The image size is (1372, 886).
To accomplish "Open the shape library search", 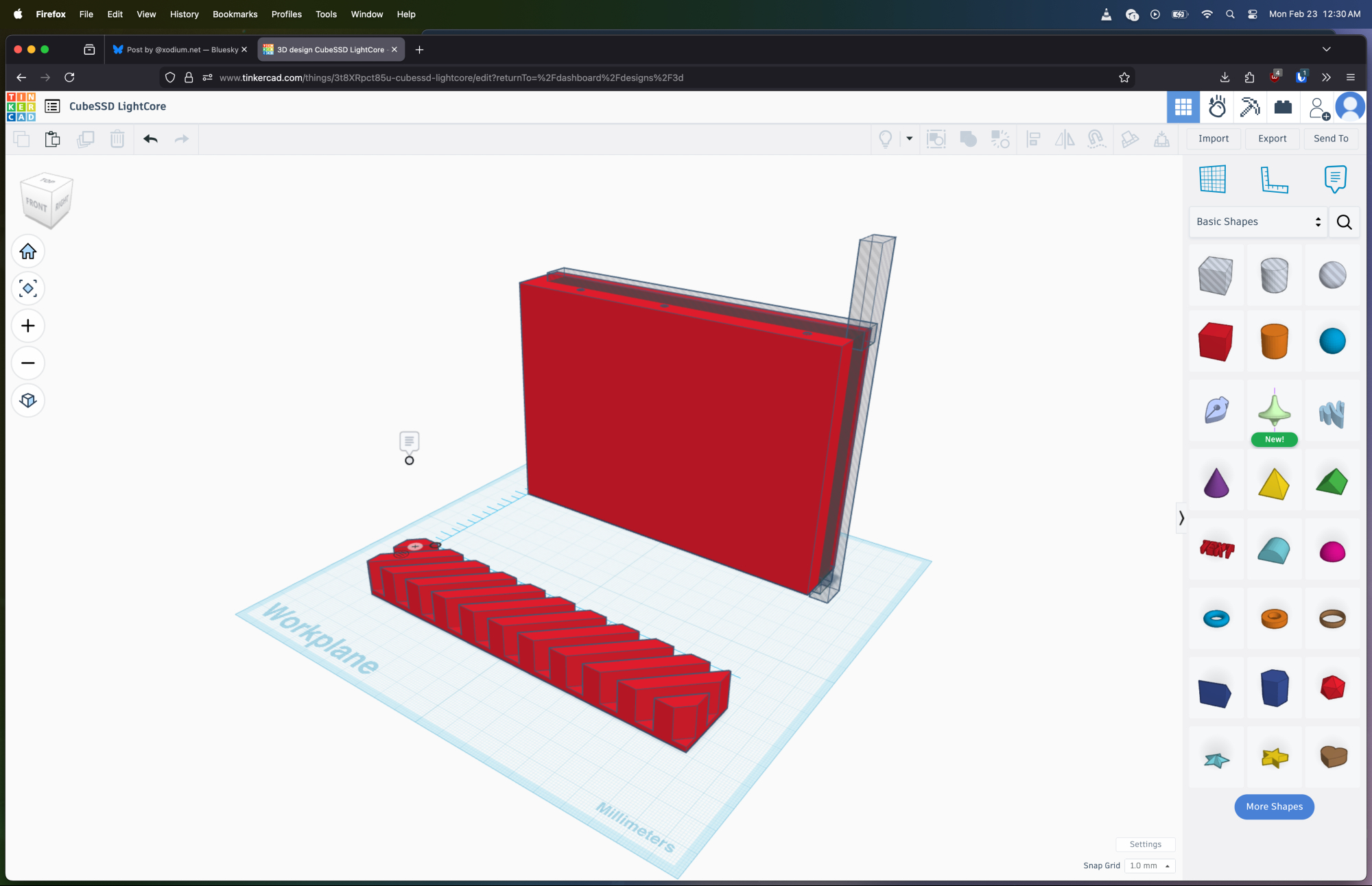I will 1344,221.
